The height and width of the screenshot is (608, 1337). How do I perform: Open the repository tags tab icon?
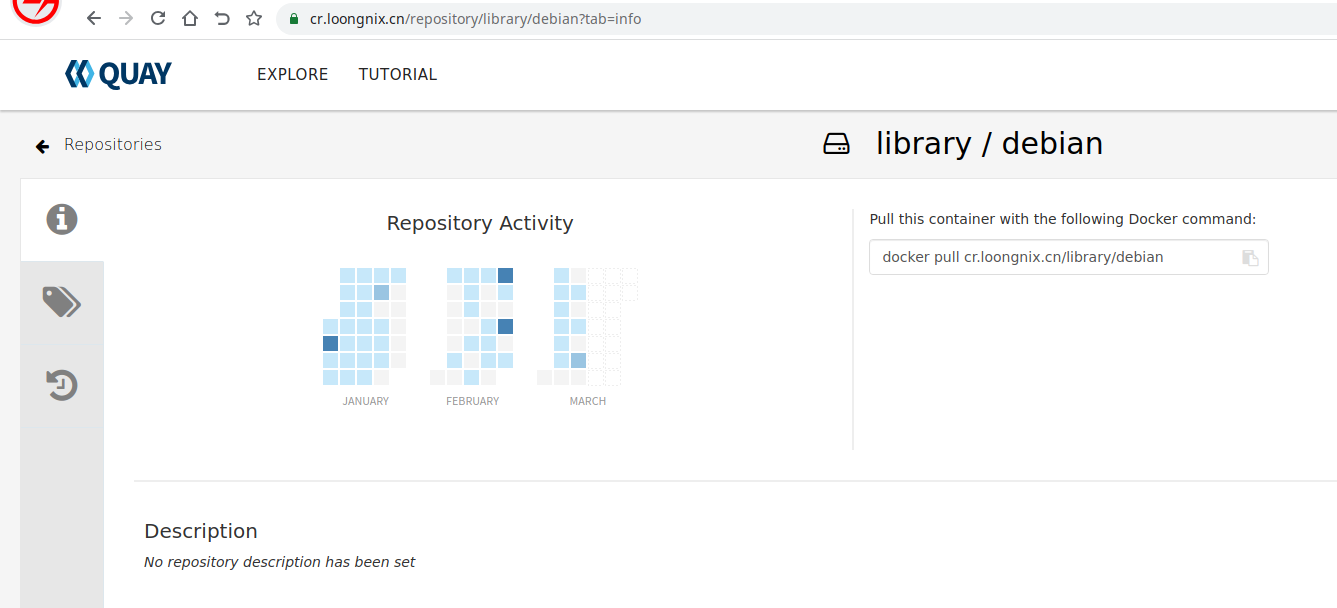click(x=62, y=301)
